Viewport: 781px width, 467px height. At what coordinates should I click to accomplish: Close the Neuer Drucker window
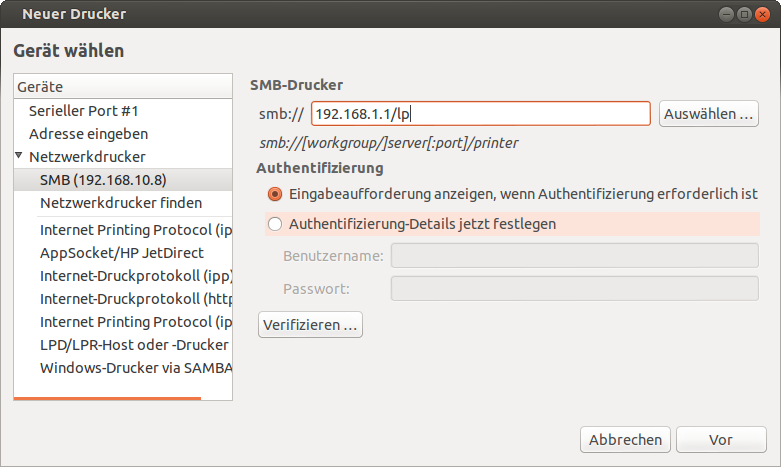point(762,14)
